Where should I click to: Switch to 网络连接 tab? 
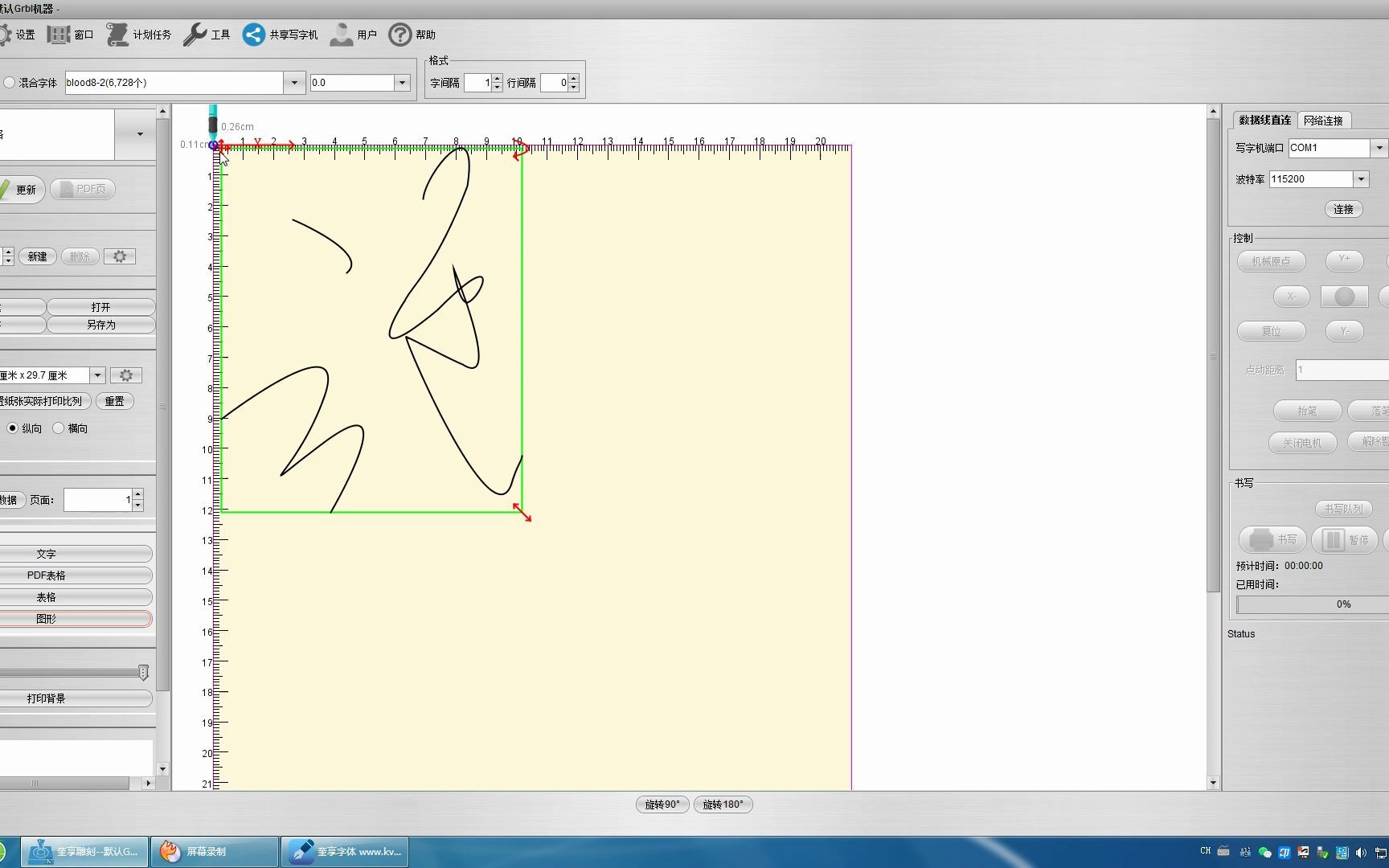1323,121
